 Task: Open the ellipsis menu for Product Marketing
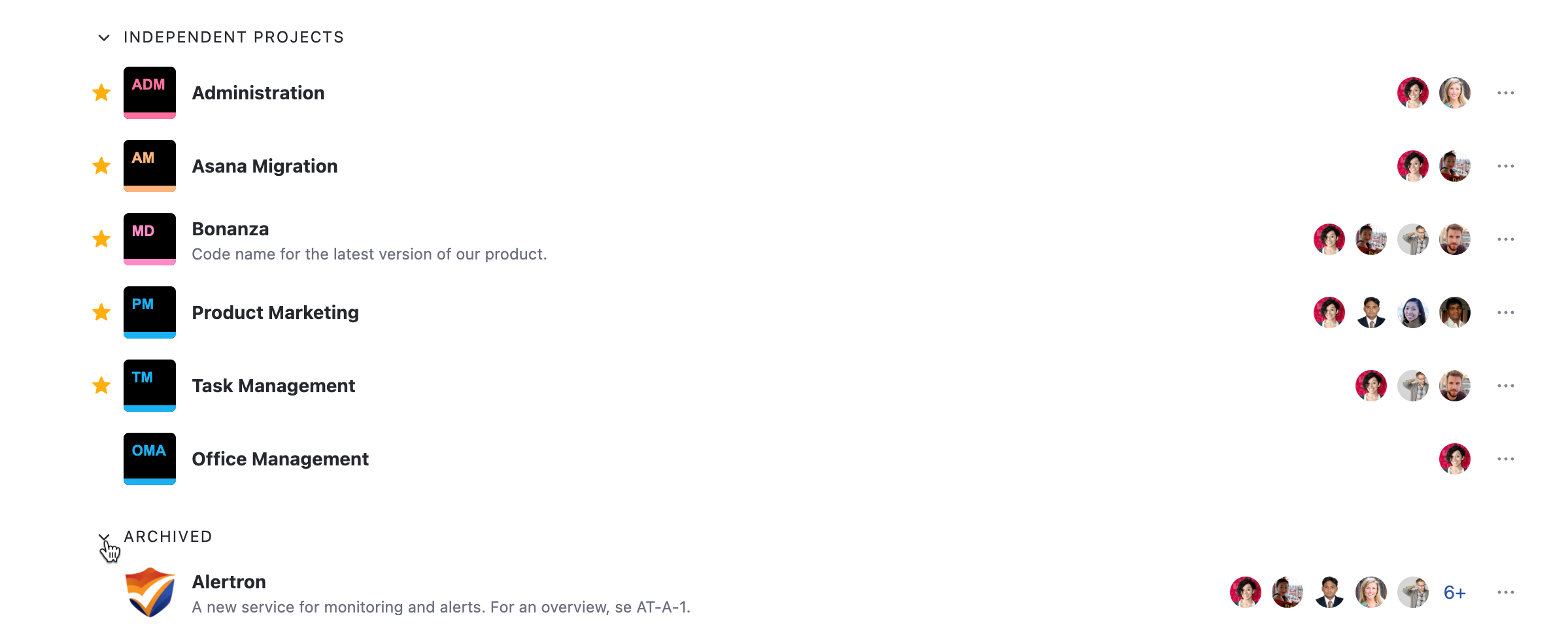(x=1506, y=312)
